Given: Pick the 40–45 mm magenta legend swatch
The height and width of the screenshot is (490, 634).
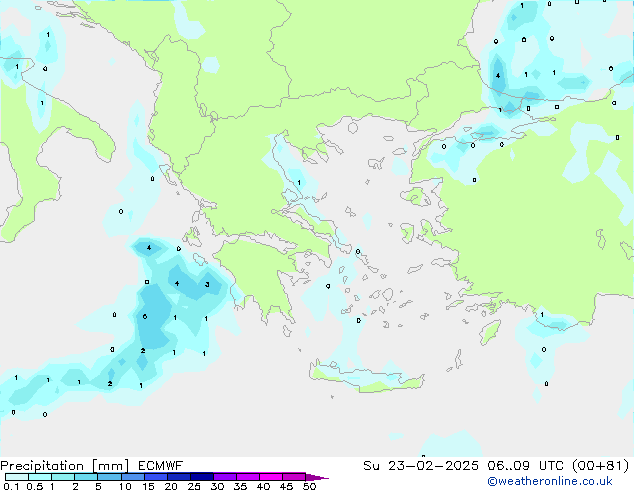Looking at the screenshot, I should [271, 477].
